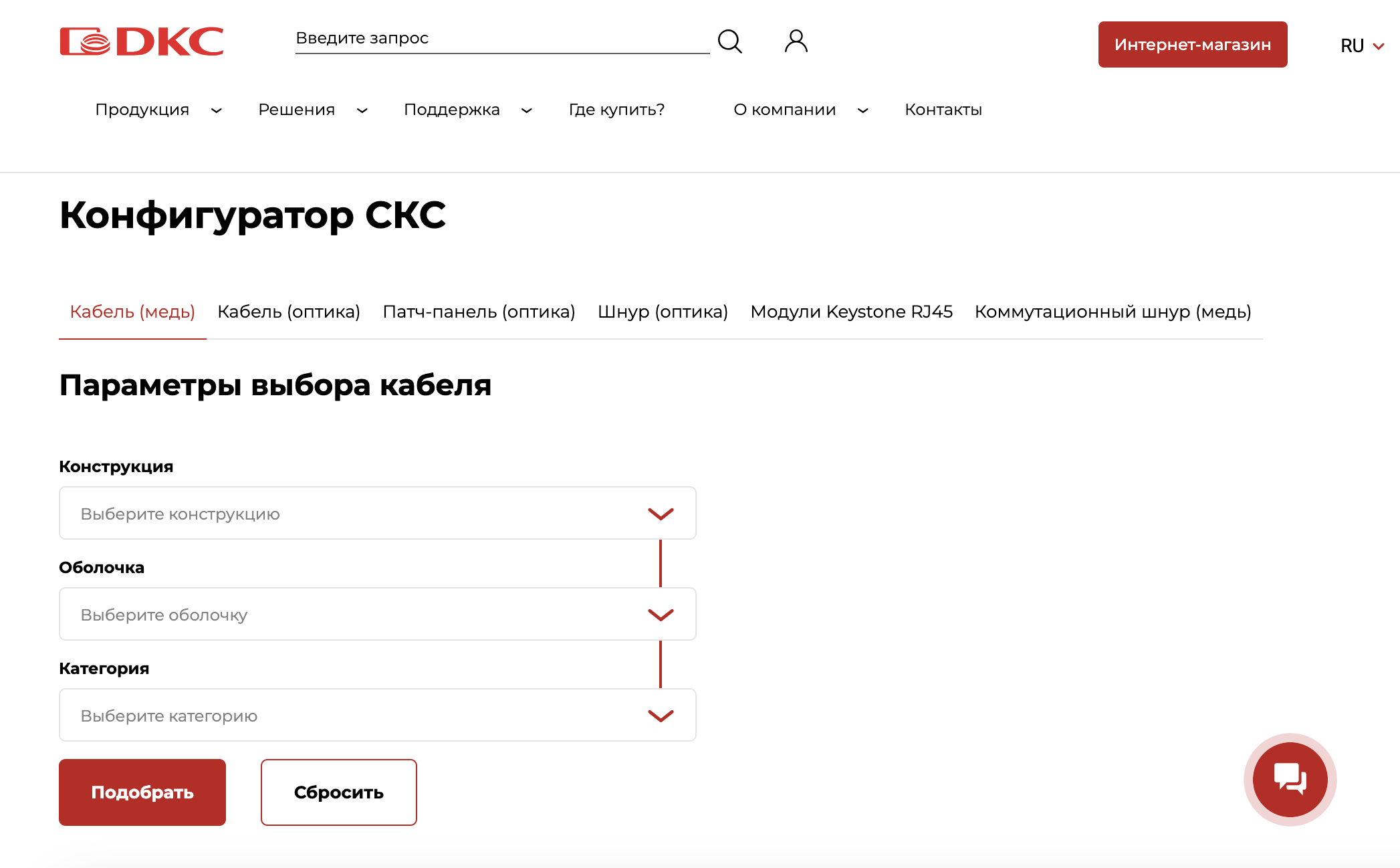
Task: Open the "Выберите конструкцию" dropdown
Action: [378, 513]
